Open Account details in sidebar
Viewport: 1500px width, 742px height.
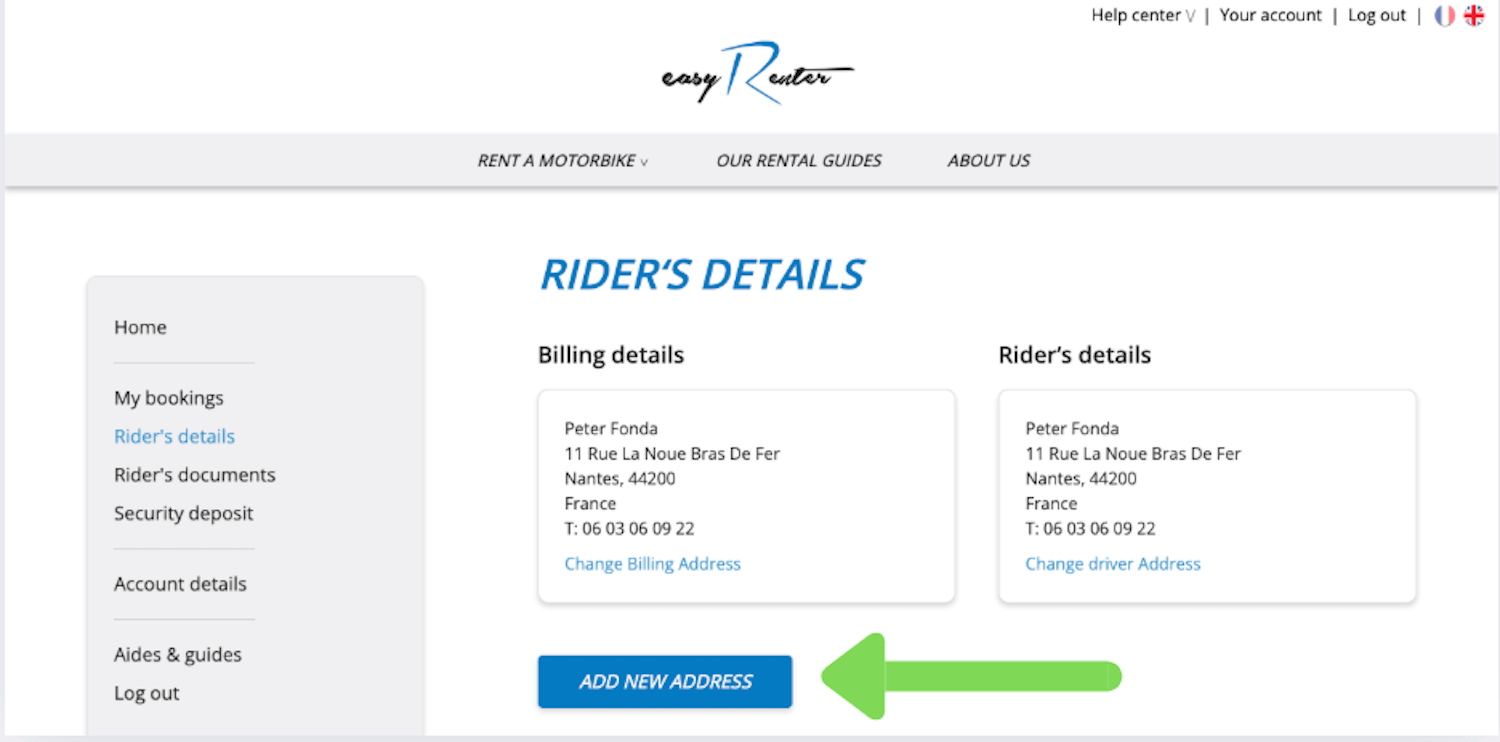point(180,584)
